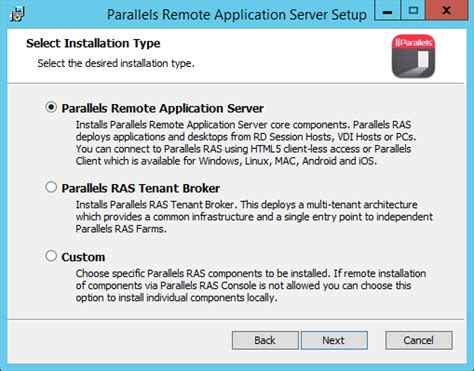Click the bold Parallels Remote Application Server label
Screen dimensions: 474x371
pyautogui.click(x=163, y=108)
